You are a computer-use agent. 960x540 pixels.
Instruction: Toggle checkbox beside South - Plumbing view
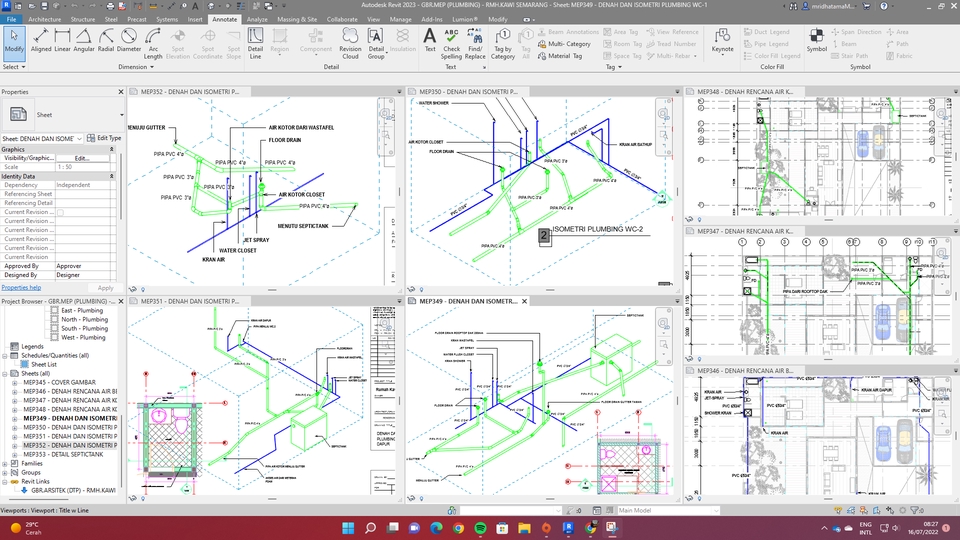coord(54,328)
